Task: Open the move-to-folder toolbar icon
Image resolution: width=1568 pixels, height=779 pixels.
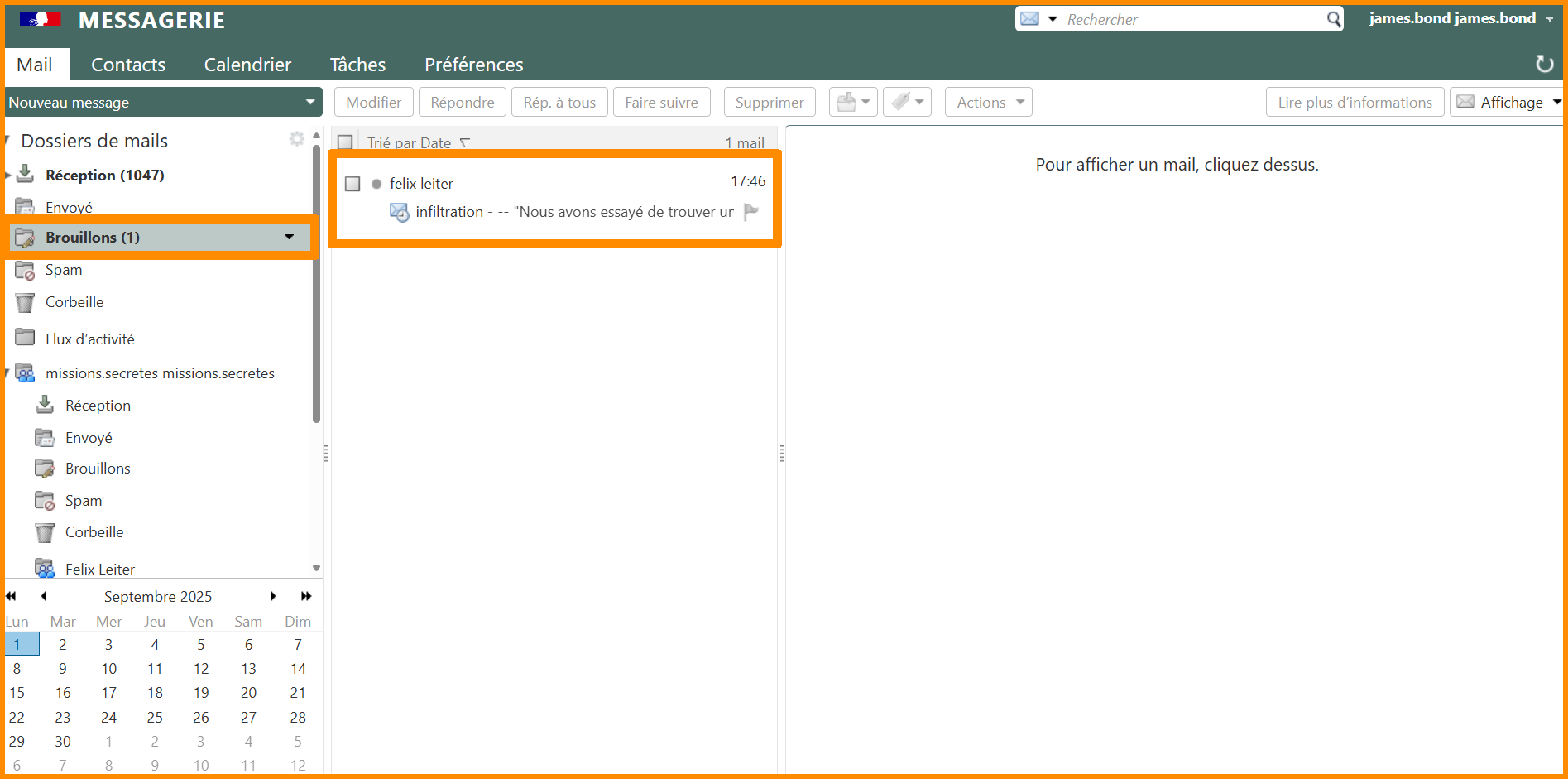Action: pos(852,102)
